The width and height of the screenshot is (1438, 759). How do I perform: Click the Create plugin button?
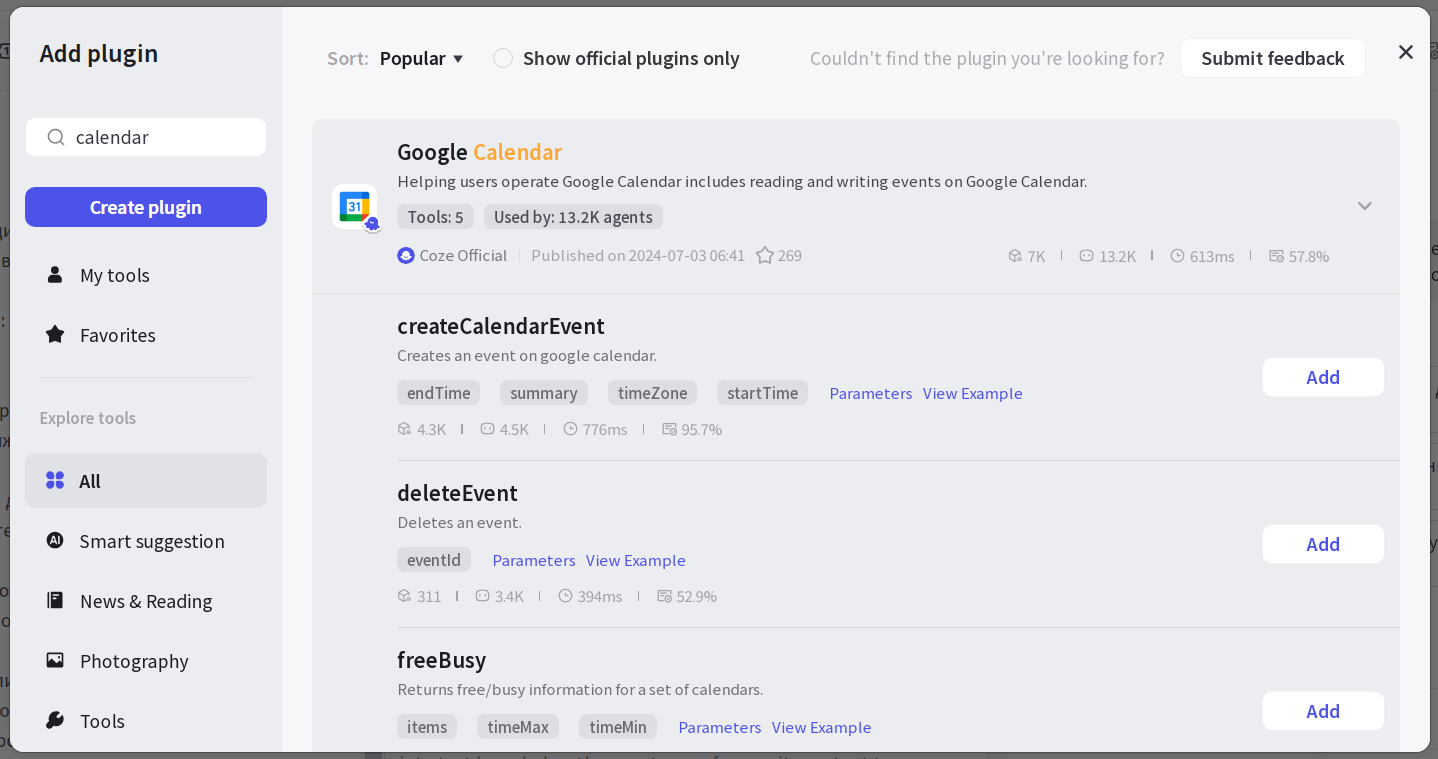pos(146,207)
